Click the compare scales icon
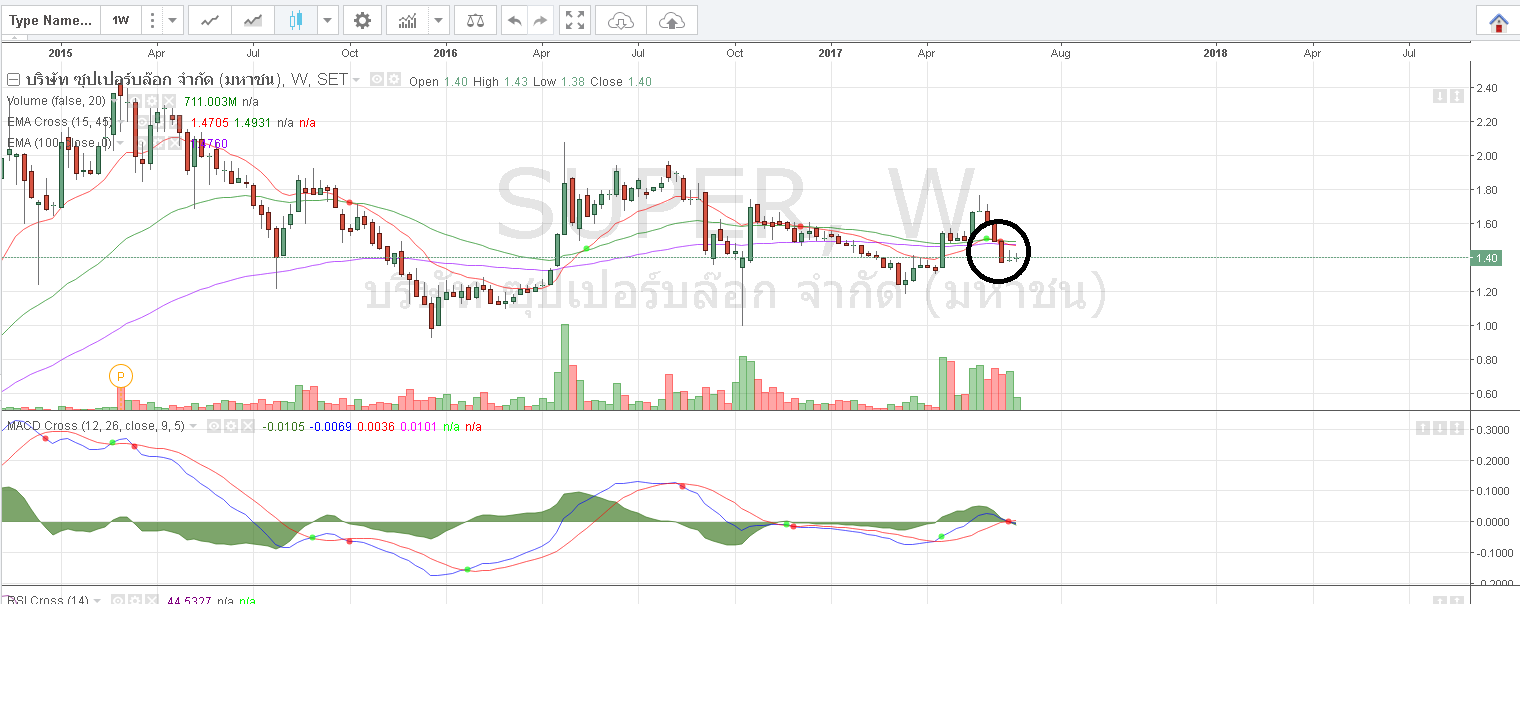This screenshot has height=702, width=1520. click(x=474, y=20)
